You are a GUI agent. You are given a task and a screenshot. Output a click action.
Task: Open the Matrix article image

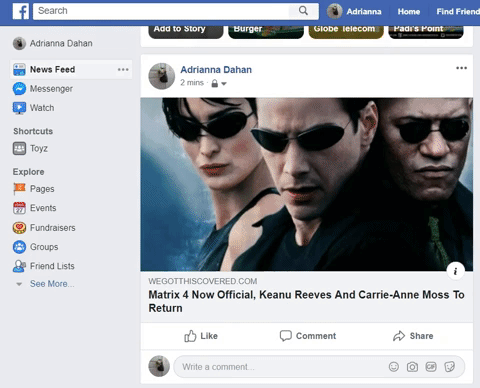[307, 184]
